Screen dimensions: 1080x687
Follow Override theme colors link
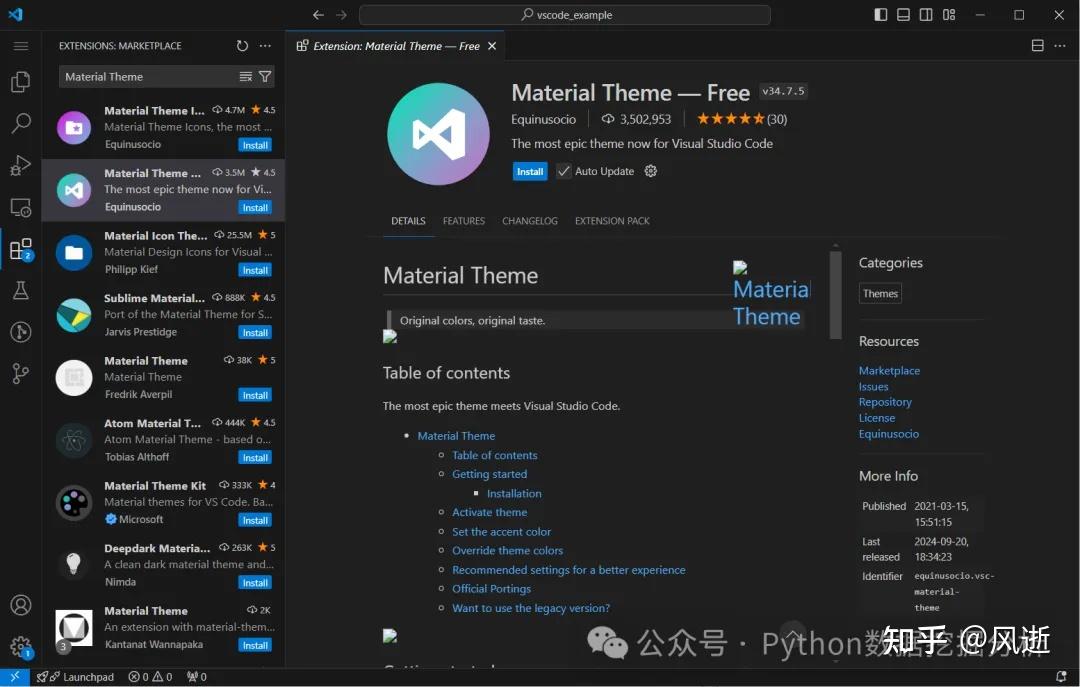(x=508, y=551)
